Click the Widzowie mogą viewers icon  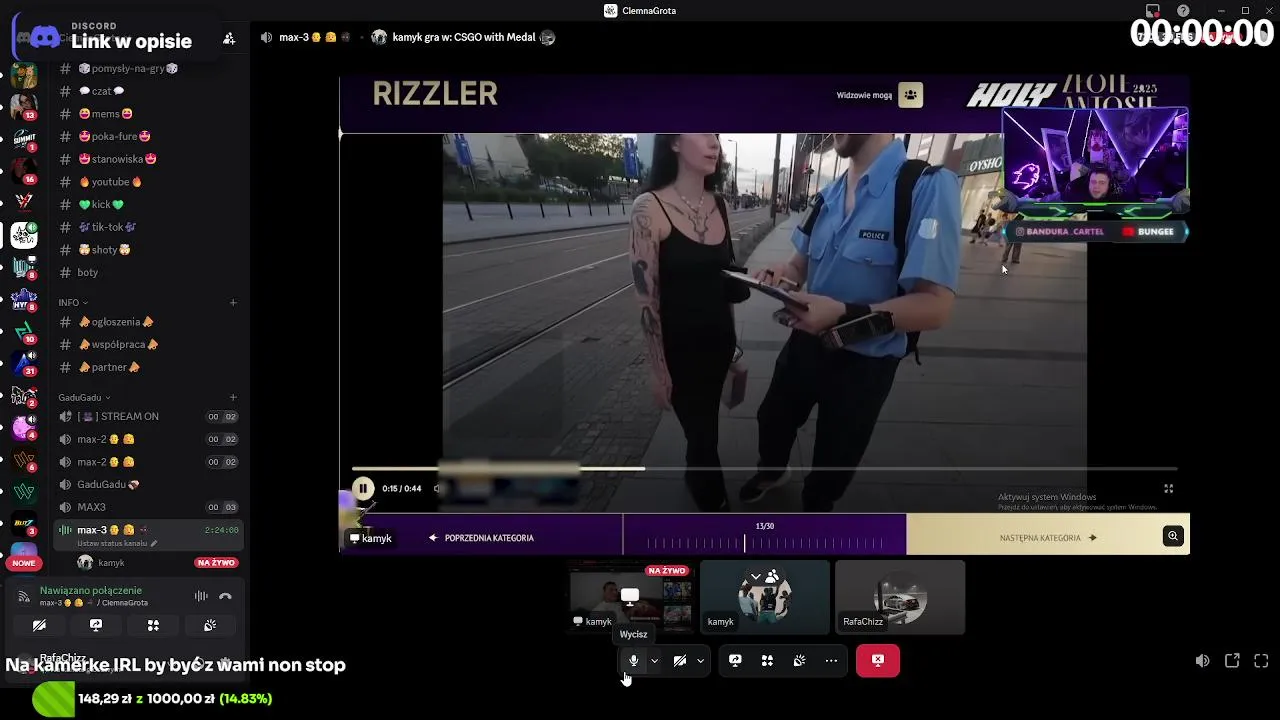tap(910, 95)
